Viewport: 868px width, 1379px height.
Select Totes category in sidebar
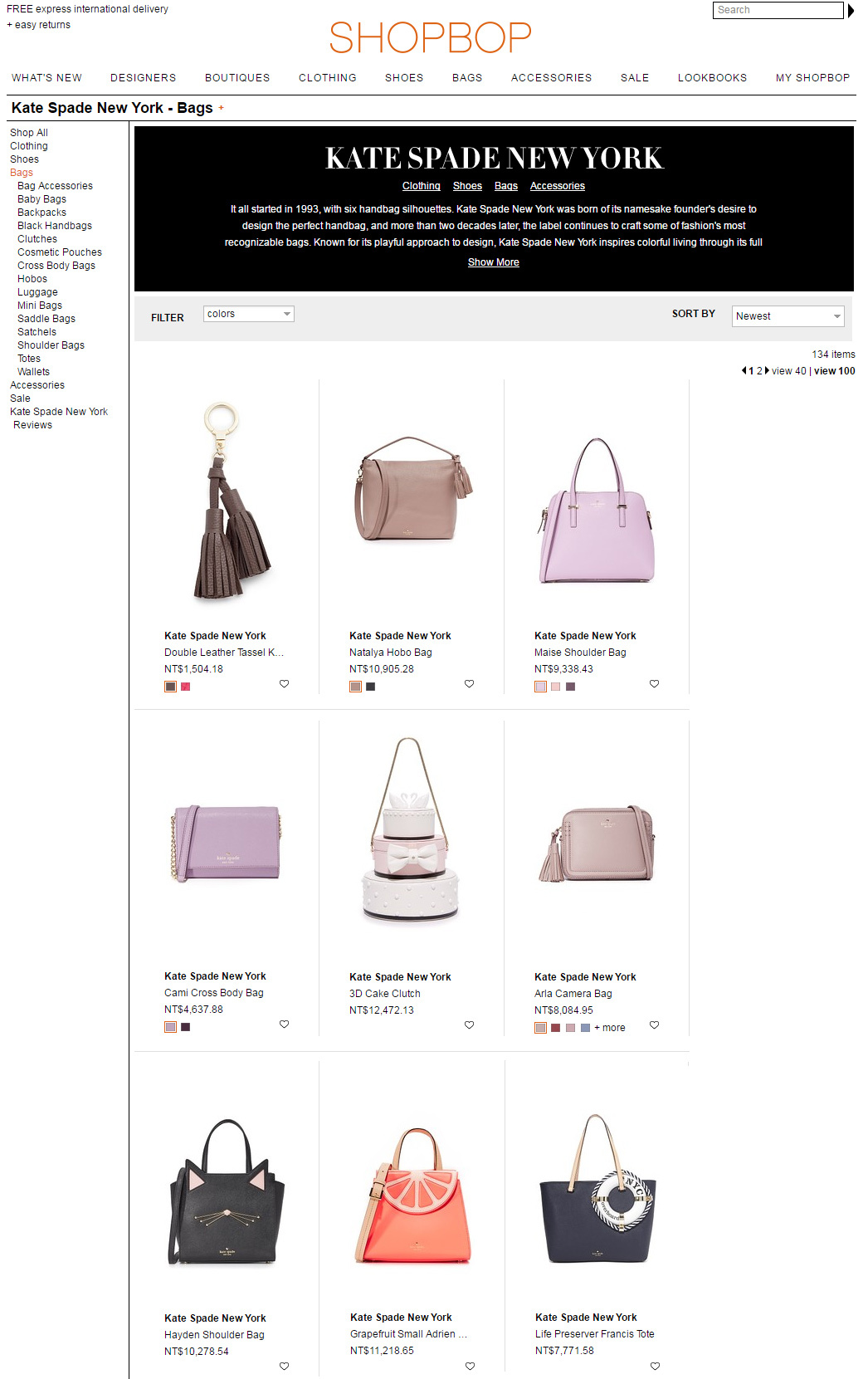29,359
